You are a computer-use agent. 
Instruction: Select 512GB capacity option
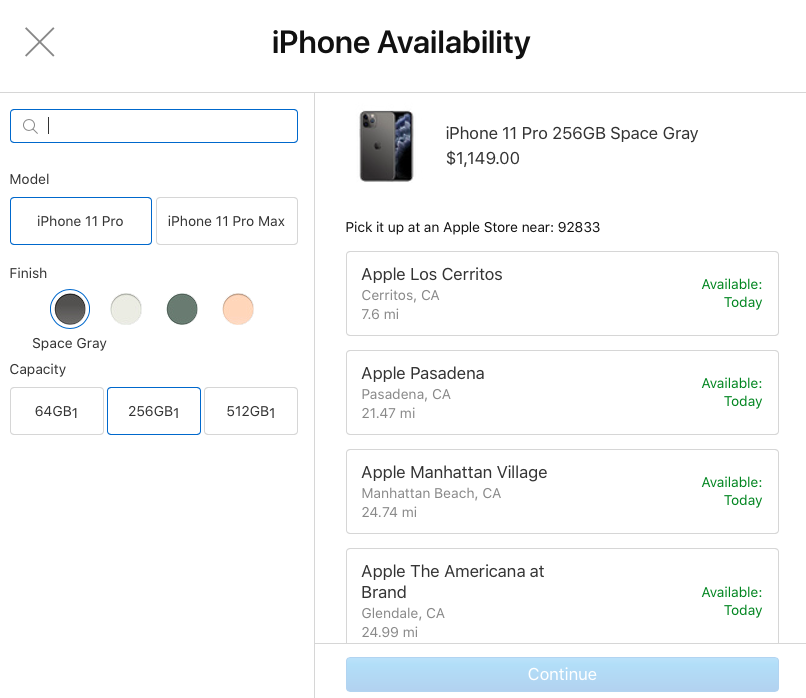[251, 411]
